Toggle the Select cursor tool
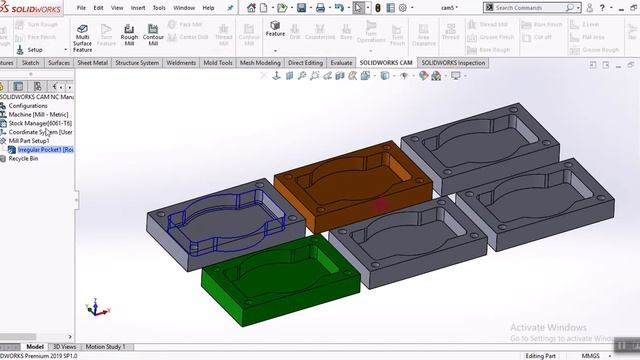Screen dimensions: 640x360 coord(358,7)
